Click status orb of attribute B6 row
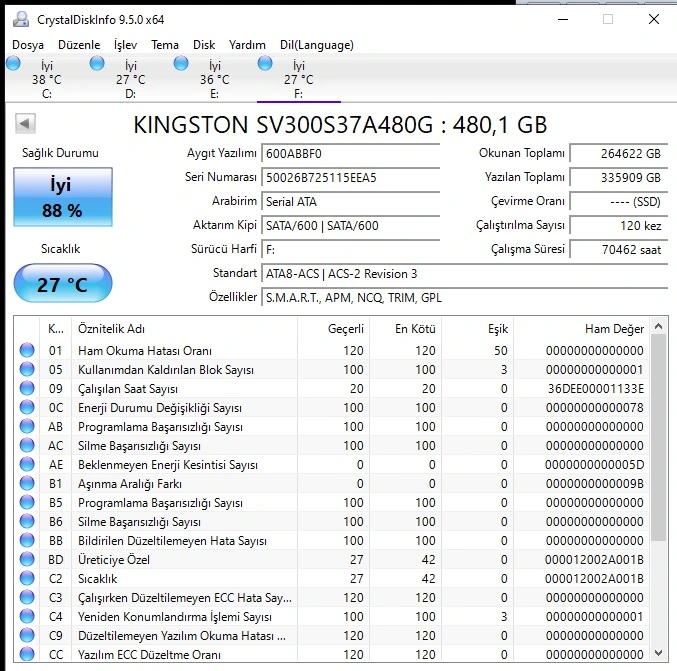 click(27, 521)
